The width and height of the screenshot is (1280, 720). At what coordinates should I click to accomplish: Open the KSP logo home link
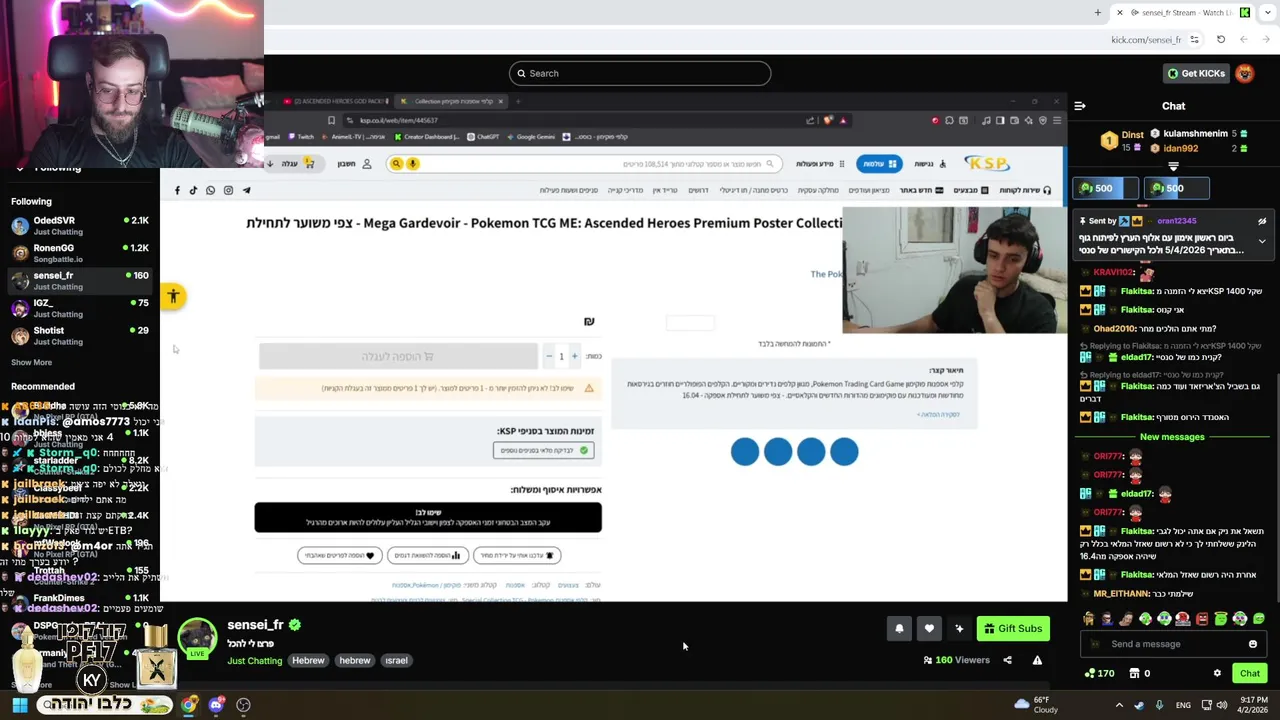[986, 163]
